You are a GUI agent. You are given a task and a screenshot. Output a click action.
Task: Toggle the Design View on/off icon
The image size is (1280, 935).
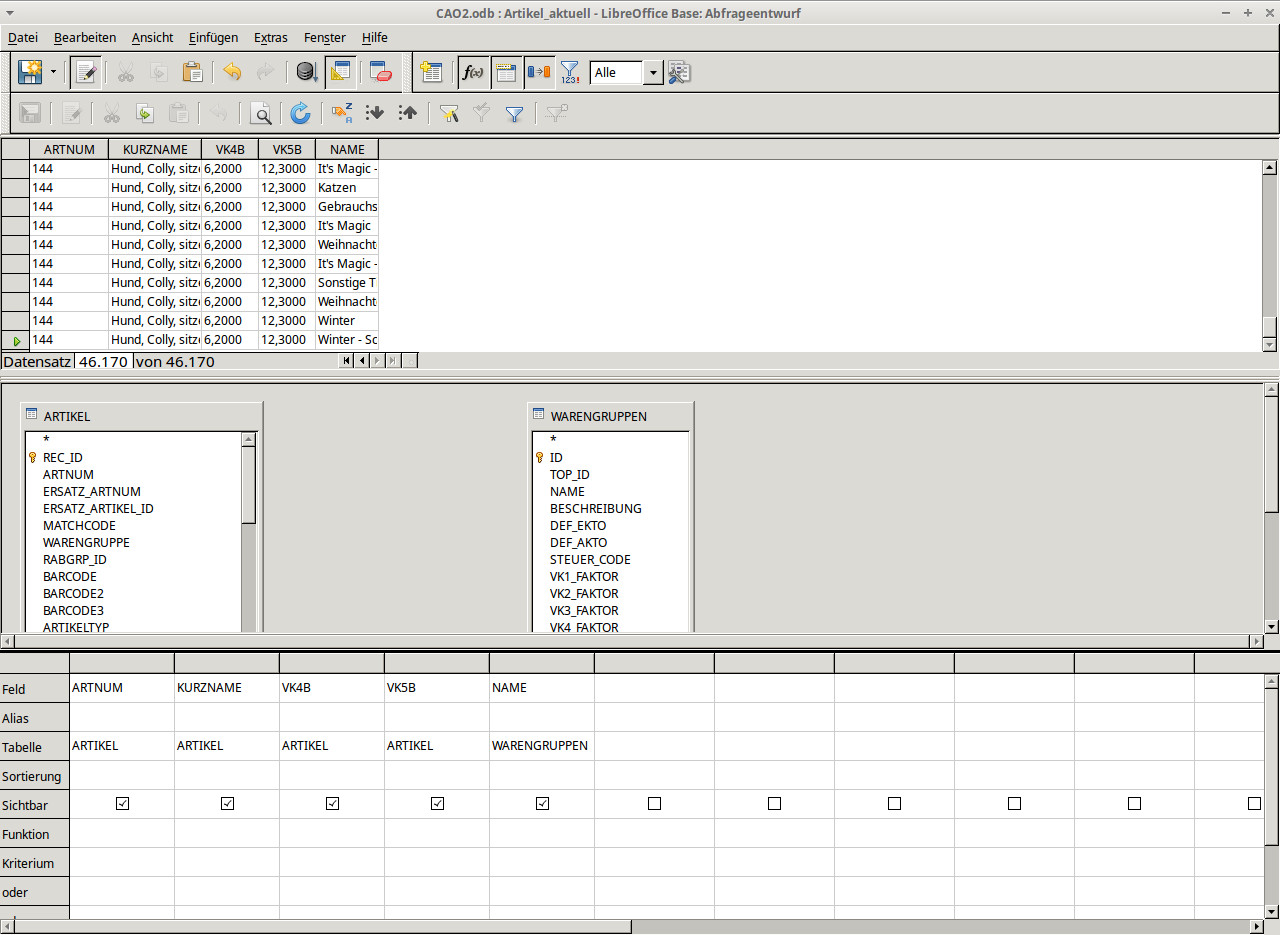click(x=340, y=72)
